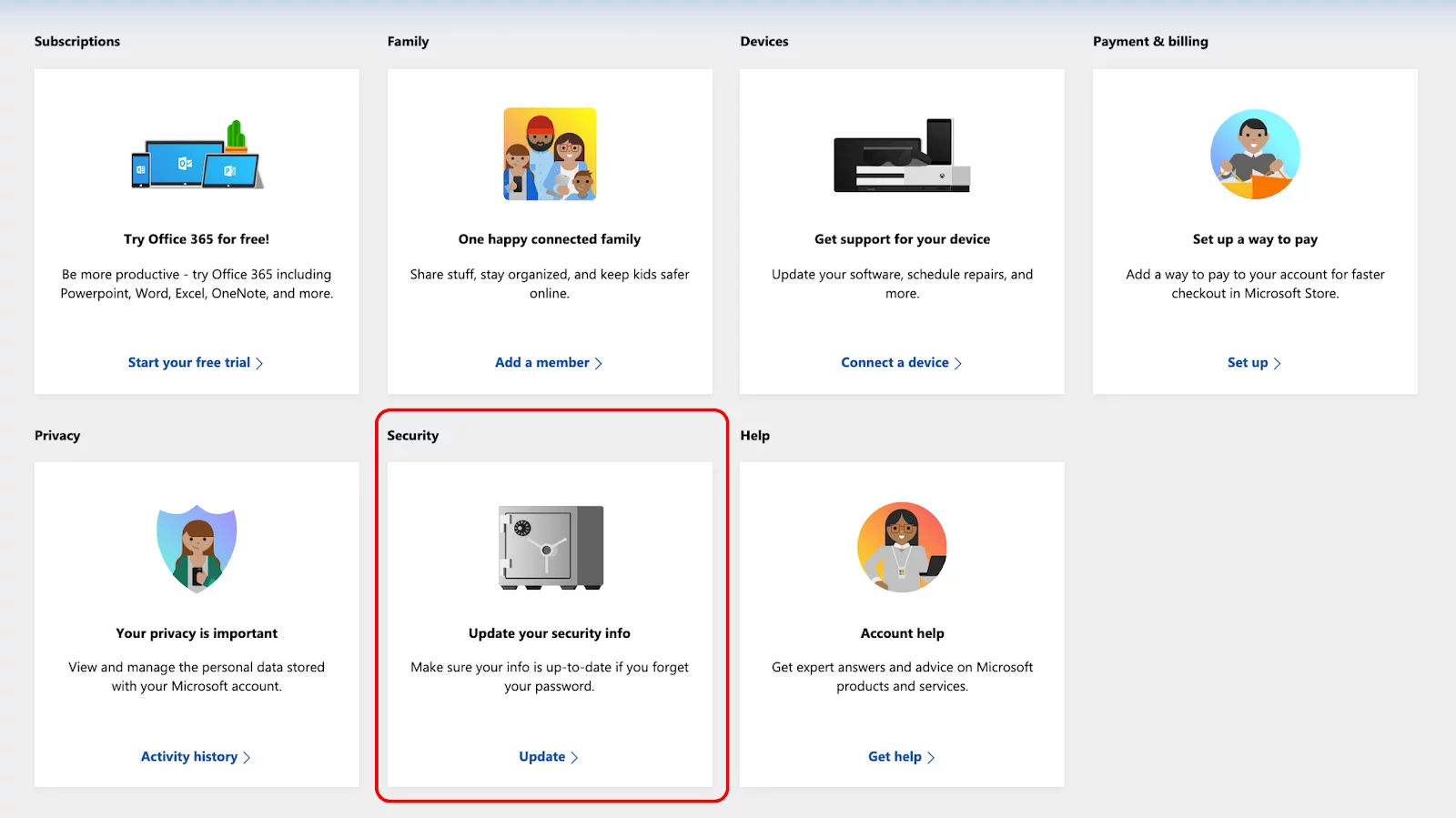
Task: Click the 'View and manage the personal data' text
Action: [197, 677]
